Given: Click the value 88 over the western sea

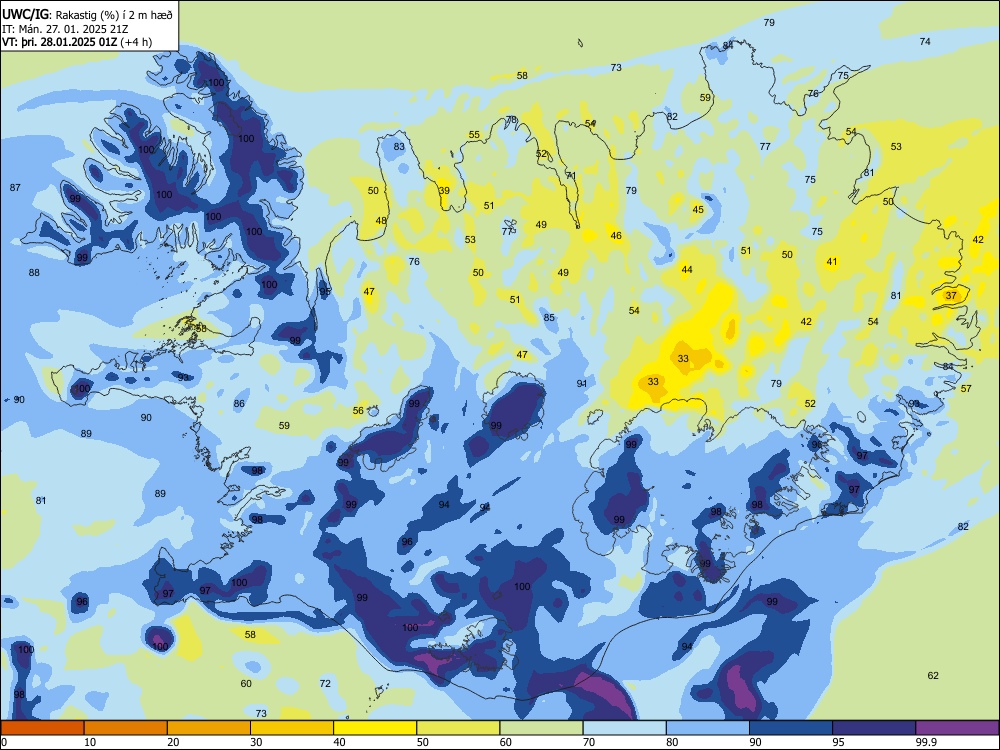Looking at the screenshot, I should click(34, 272).
